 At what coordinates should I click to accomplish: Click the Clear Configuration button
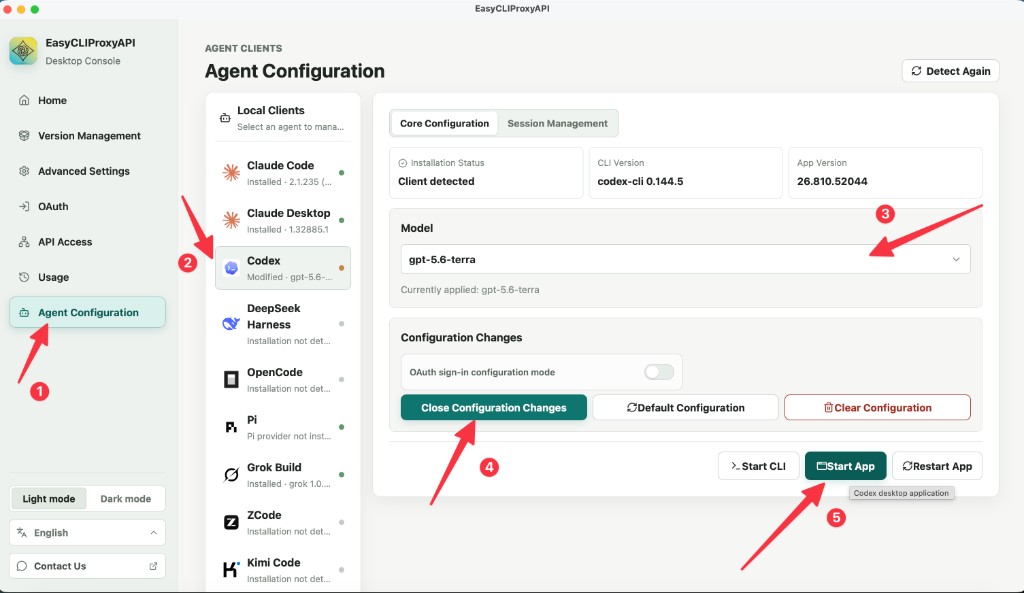[877, 408]
